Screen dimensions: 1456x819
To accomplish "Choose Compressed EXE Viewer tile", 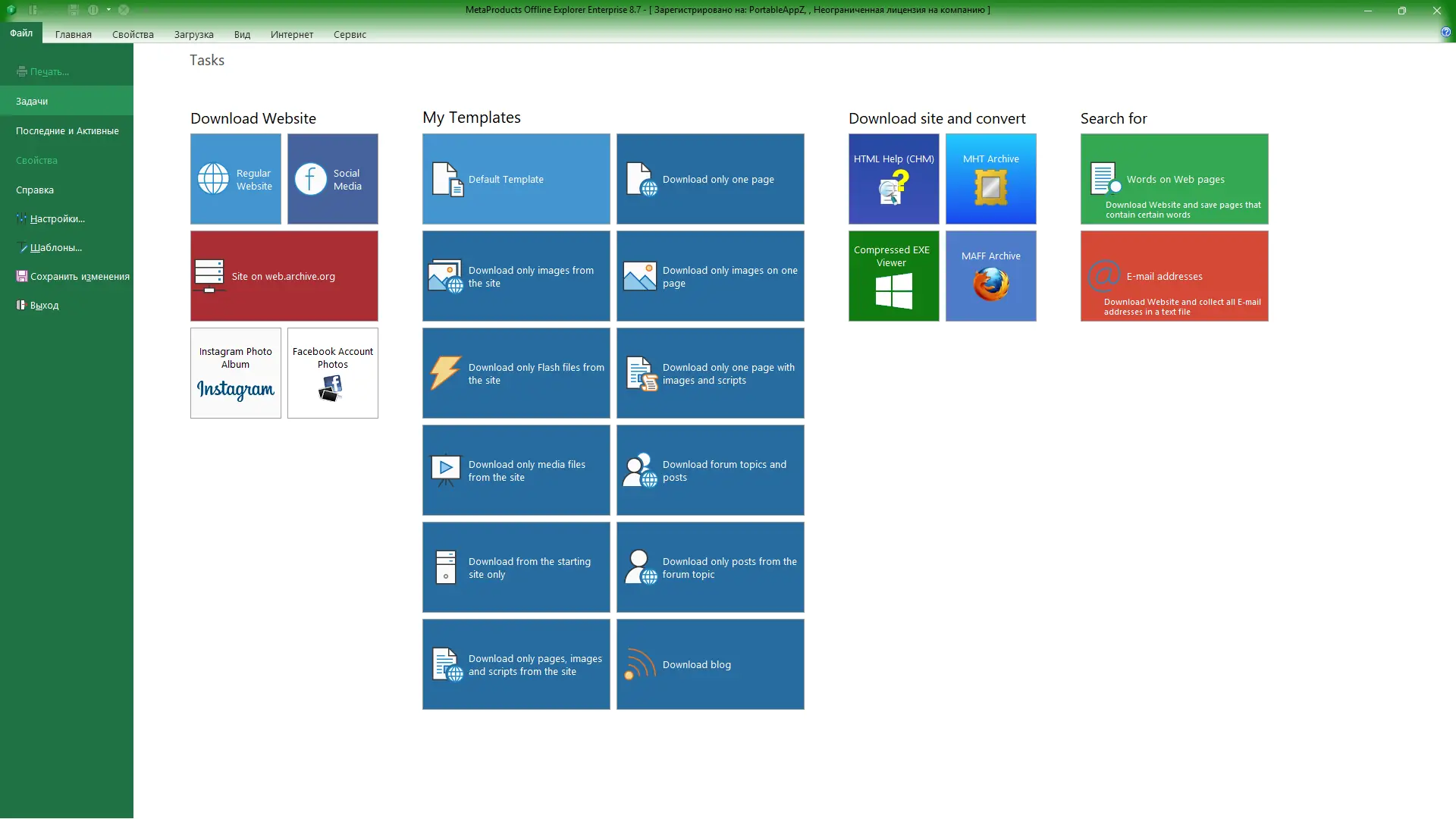I will (x=893, y=276).
